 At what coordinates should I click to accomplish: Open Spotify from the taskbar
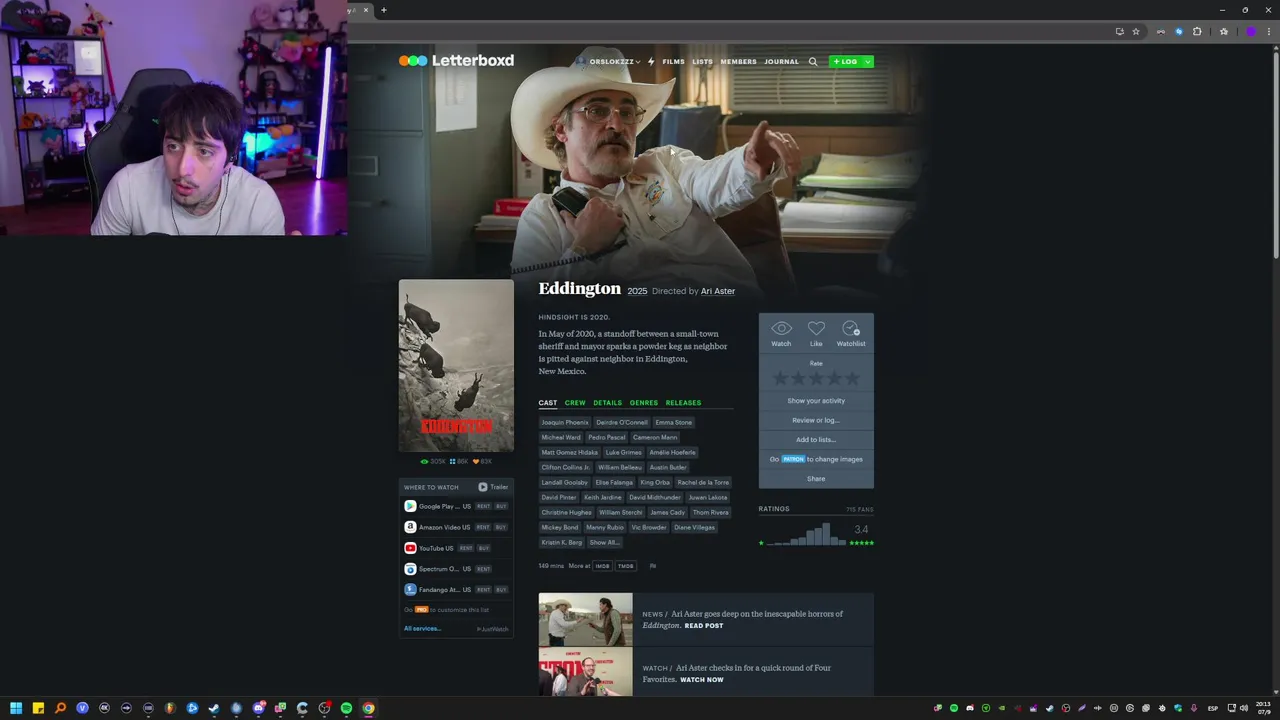(x=346, y=708)
